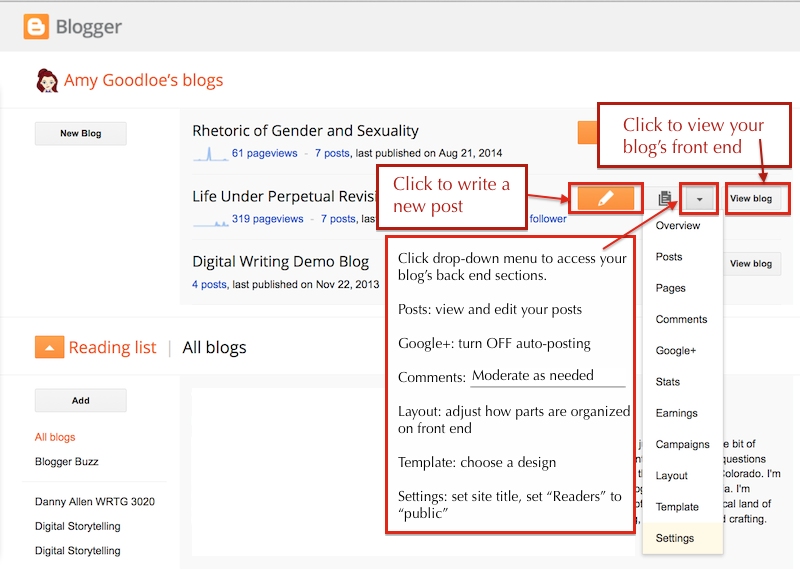Open Rhetoric of Gender and Sexuality blog
Image resolution: width=800 pixels, height=569 pixels.
pyautogui.click(x=305, y=131)
